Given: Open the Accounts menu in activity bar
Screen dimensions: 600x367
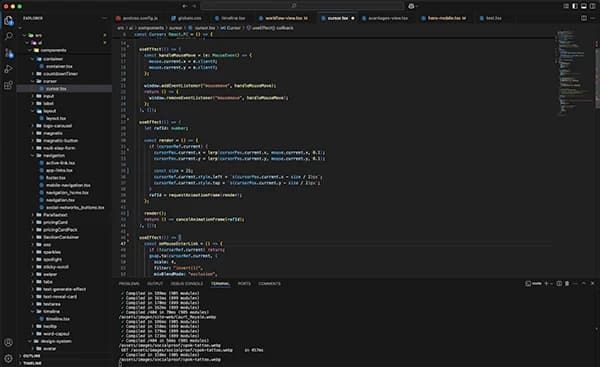Looking at the screenshot, I should (x=8, y=342).
